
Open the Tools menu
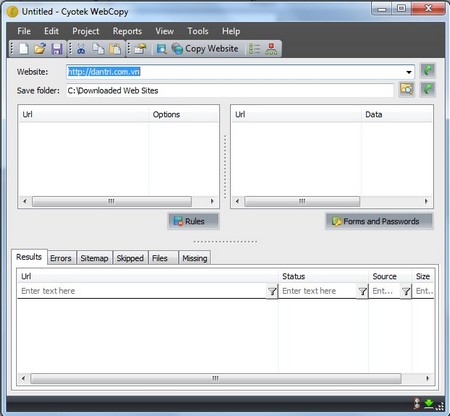click(x=198, y=31)
